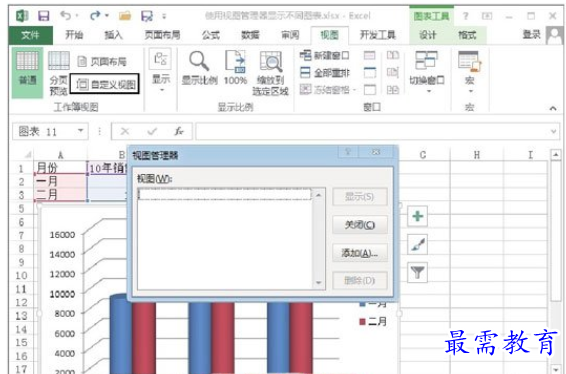566x374 pixels.
Task: Zoom to Selection (缩放到选定区域)
Action: 271,73
